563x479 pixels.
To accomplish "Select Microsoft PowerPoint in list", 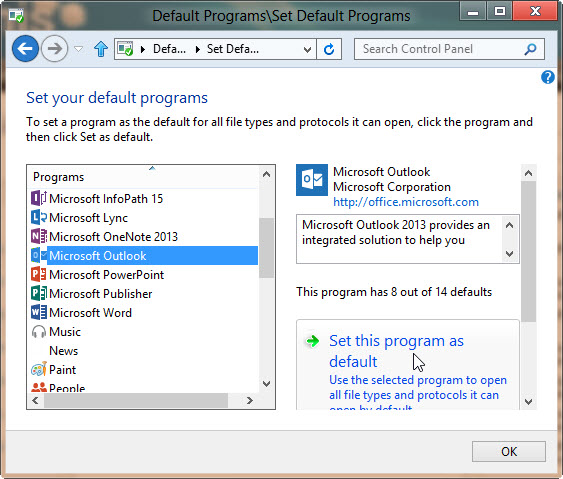I will click(107, 275).
